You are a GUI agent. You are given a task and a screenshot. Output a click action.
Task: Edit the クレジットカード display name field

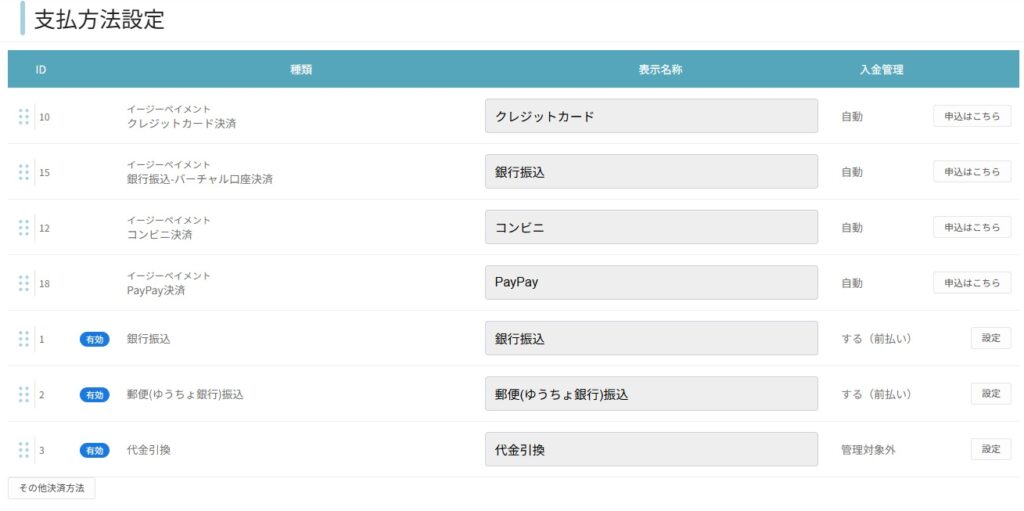pos(651,116)
